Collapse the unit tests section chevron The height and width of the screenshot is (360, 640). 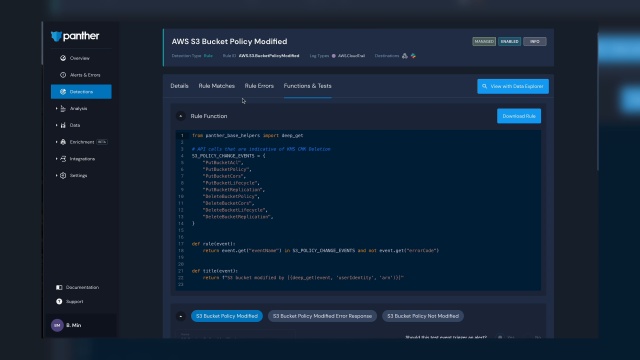coord(180,316)
